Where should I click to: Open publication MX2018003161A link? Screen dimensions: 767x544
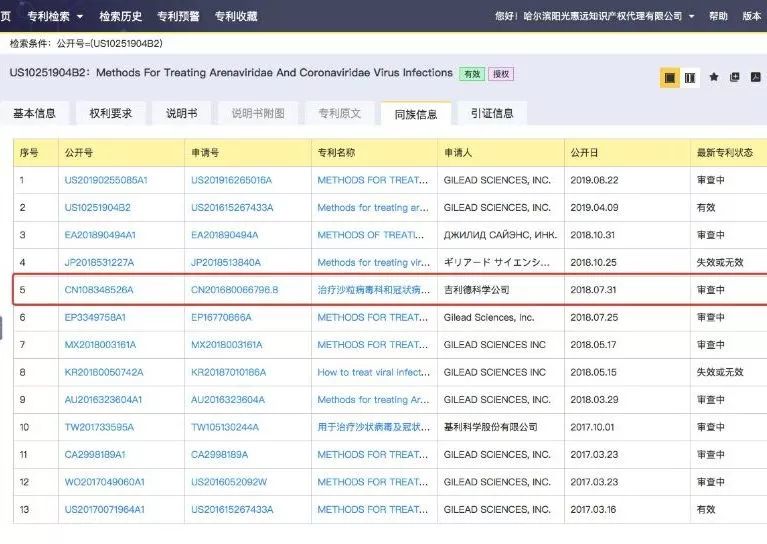[100, 344]
